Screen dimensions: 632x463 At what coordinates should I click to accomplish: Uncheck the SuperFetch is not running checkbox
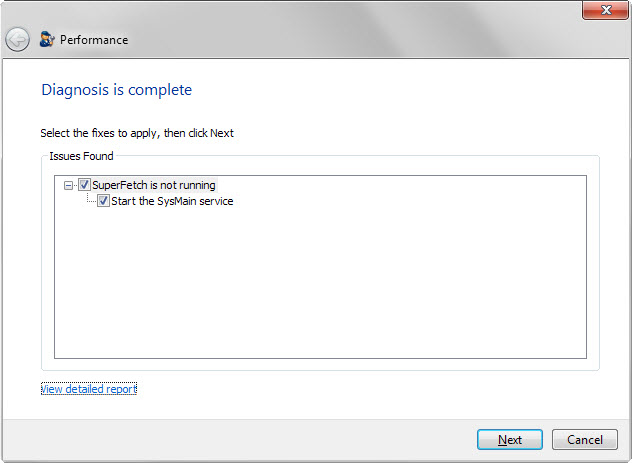coord(84,185)
